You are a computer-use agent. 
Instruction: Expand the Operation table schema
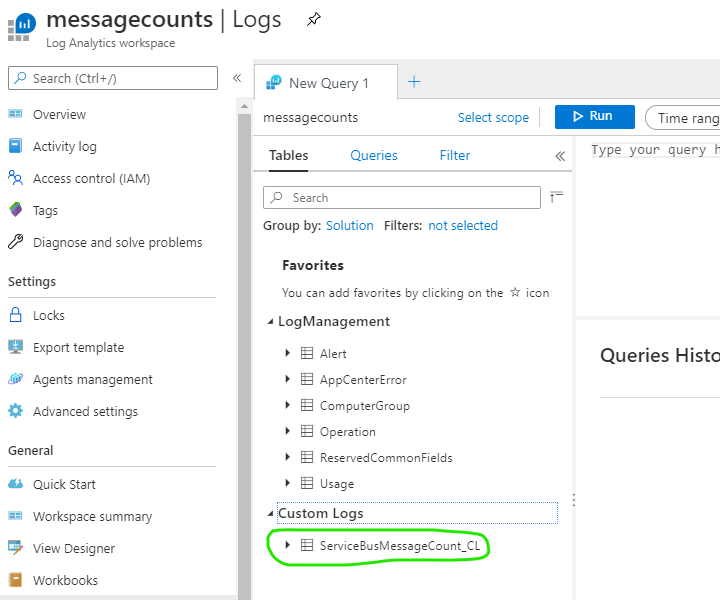pos(287,431)
